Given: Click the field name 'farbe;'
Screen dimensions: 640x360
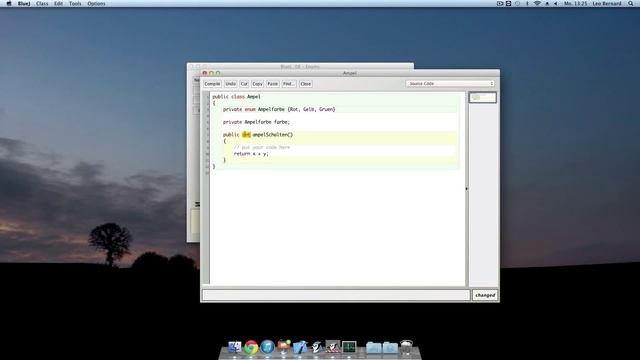Looking at the screenshot, I should click(x=282, y=122).
